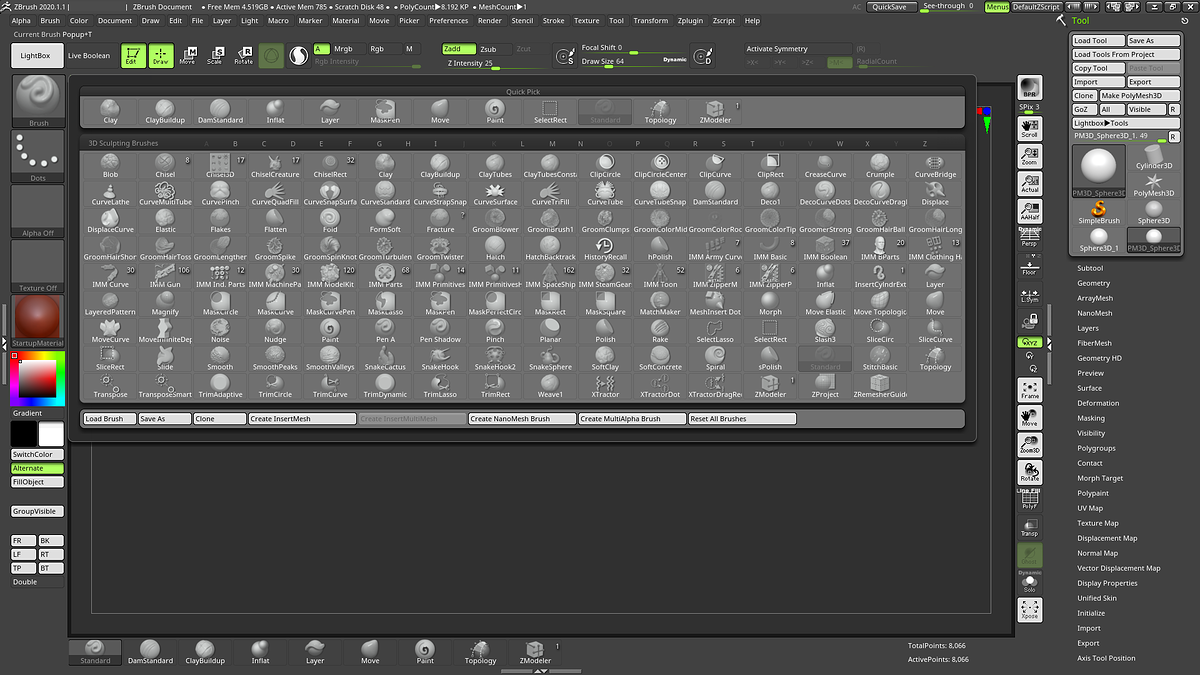Toggle the Persp perspective button
The image size is (1200, 675).
1030,238
